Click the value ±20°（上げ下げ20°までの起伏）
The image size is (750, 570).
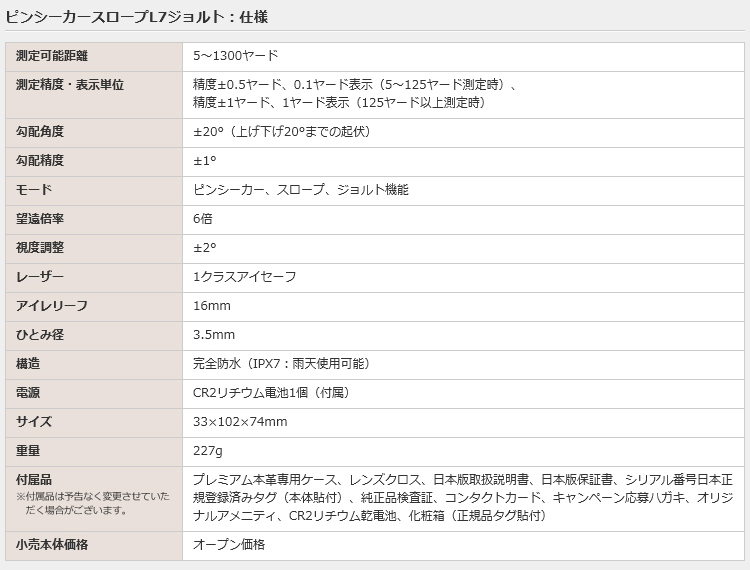point(281,132)
